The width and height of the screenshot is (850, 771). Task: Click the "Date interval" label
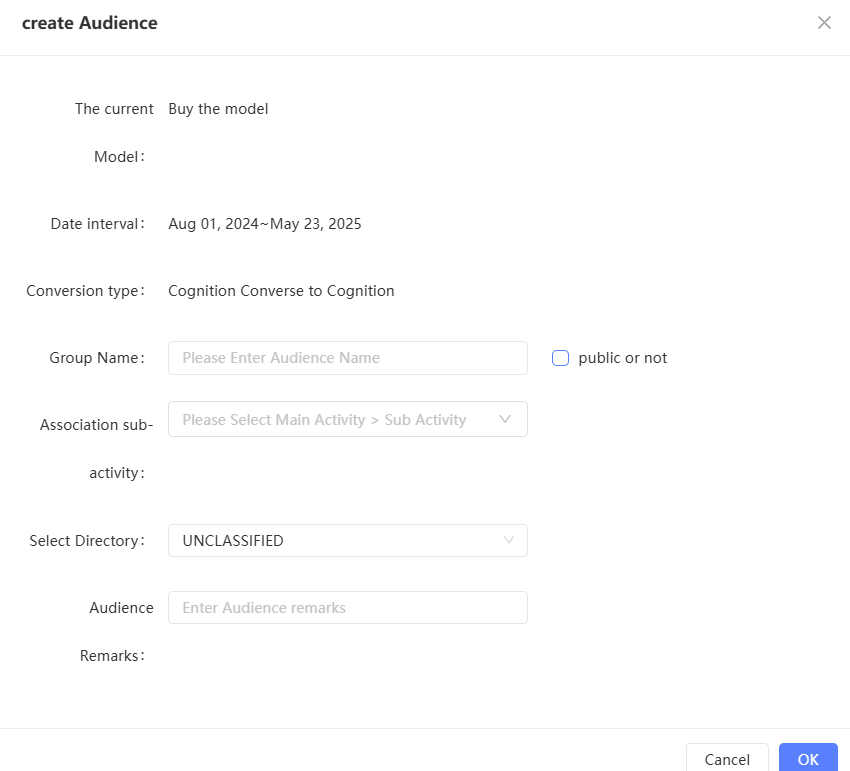pos(97,224)
